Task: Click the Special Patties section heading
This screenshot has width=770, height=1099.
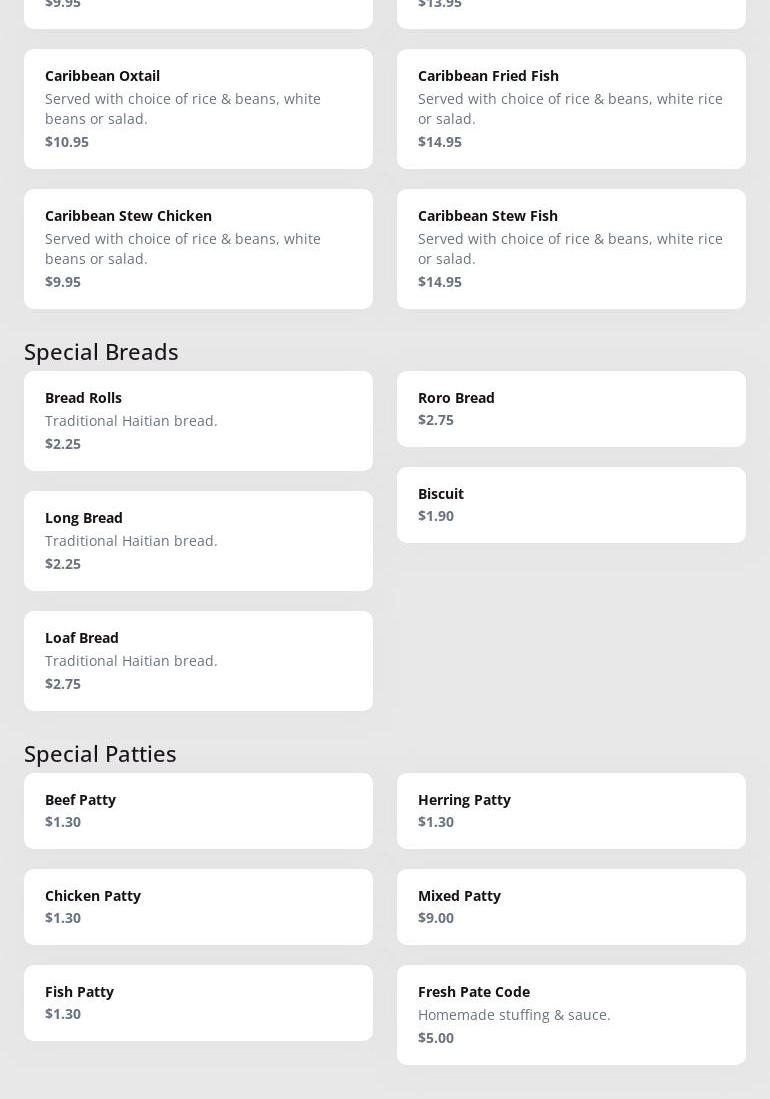Action: click(x=100, y=754)
